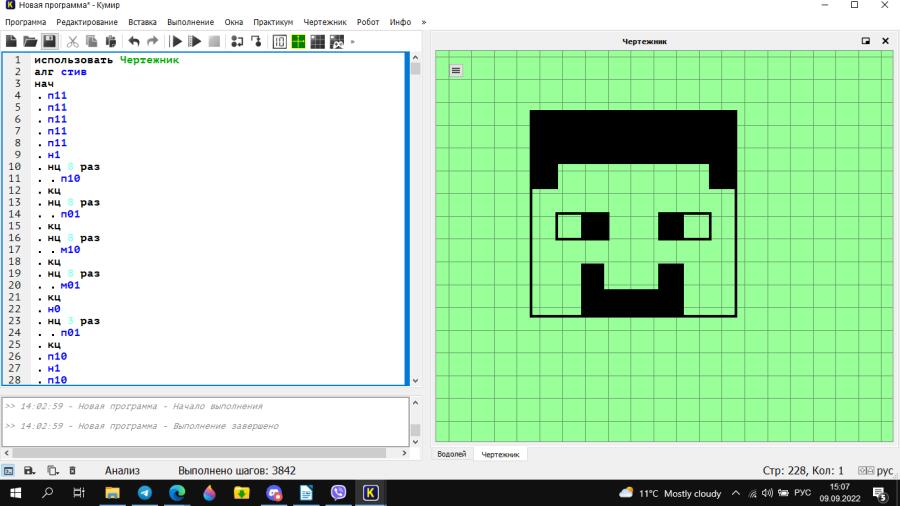Start step-by-step execution of the program
The height and width of the screenshot is (506, 900).
click(x=195, y=41)
